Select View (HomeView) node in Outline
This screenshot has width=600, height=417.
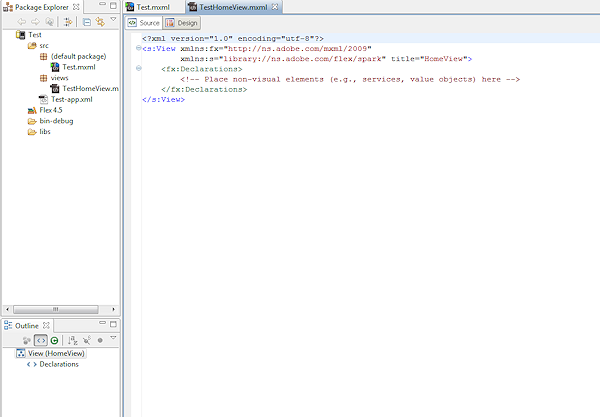click(x=57, y=353)
